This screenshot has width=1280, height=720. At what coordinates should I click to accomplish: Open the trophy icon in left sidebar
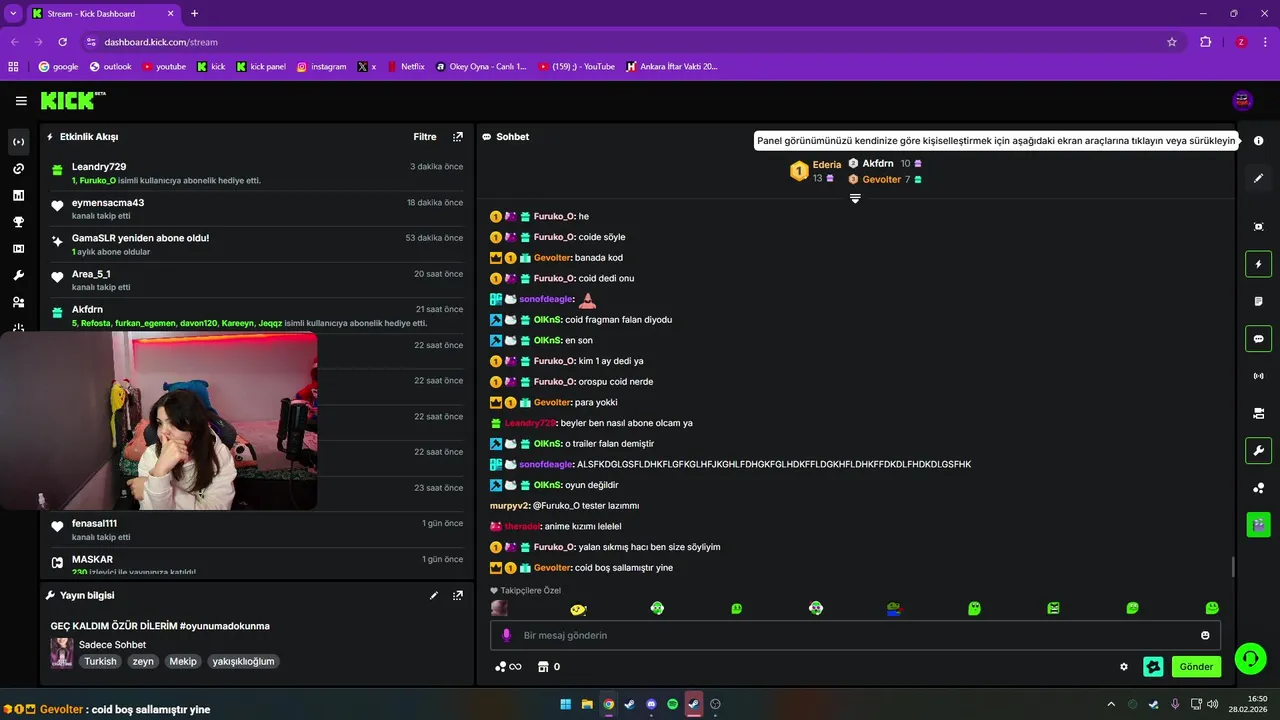18,222
